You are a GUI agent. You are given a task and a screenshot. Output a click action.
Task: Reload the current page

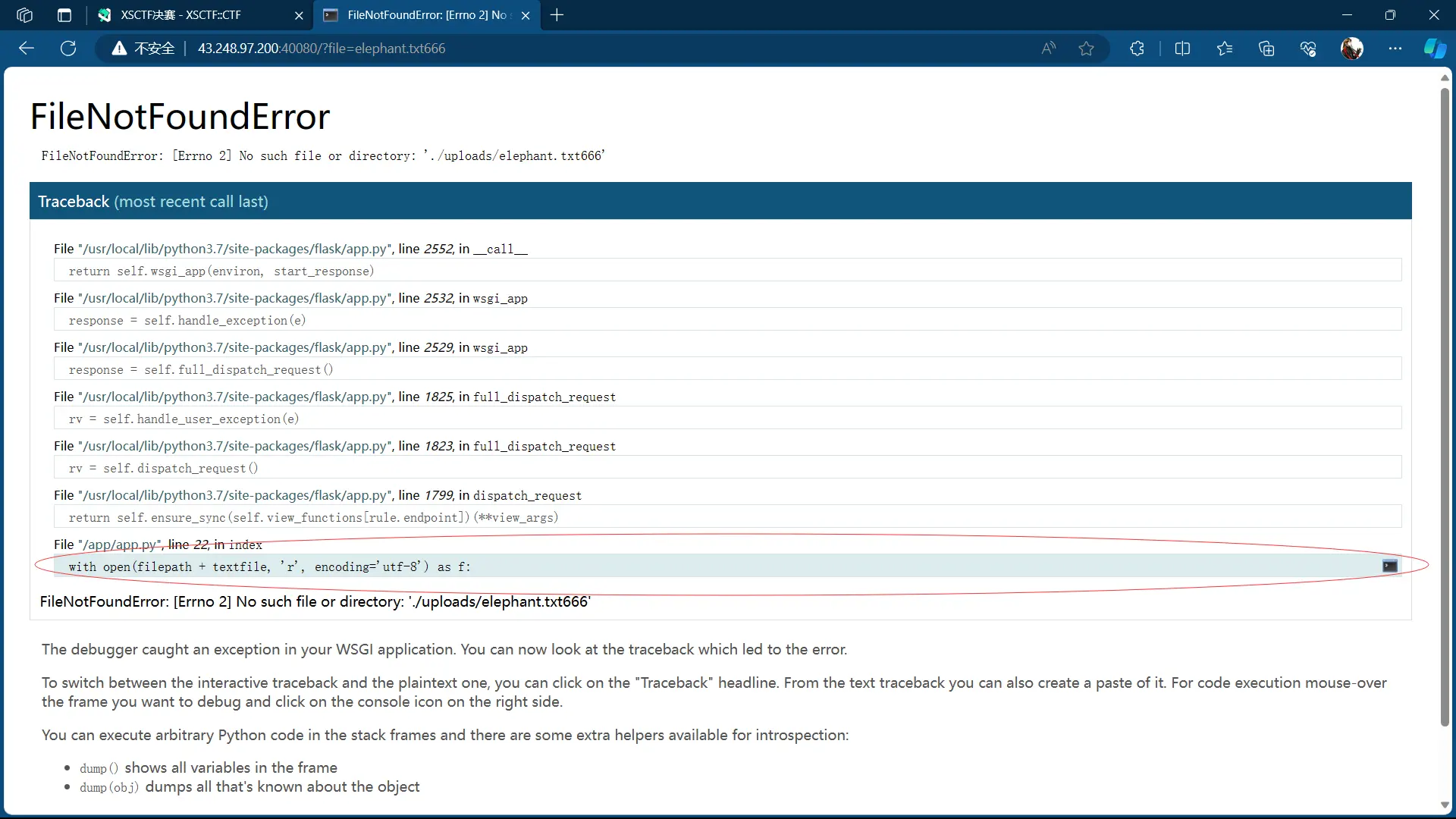[68, 49]
